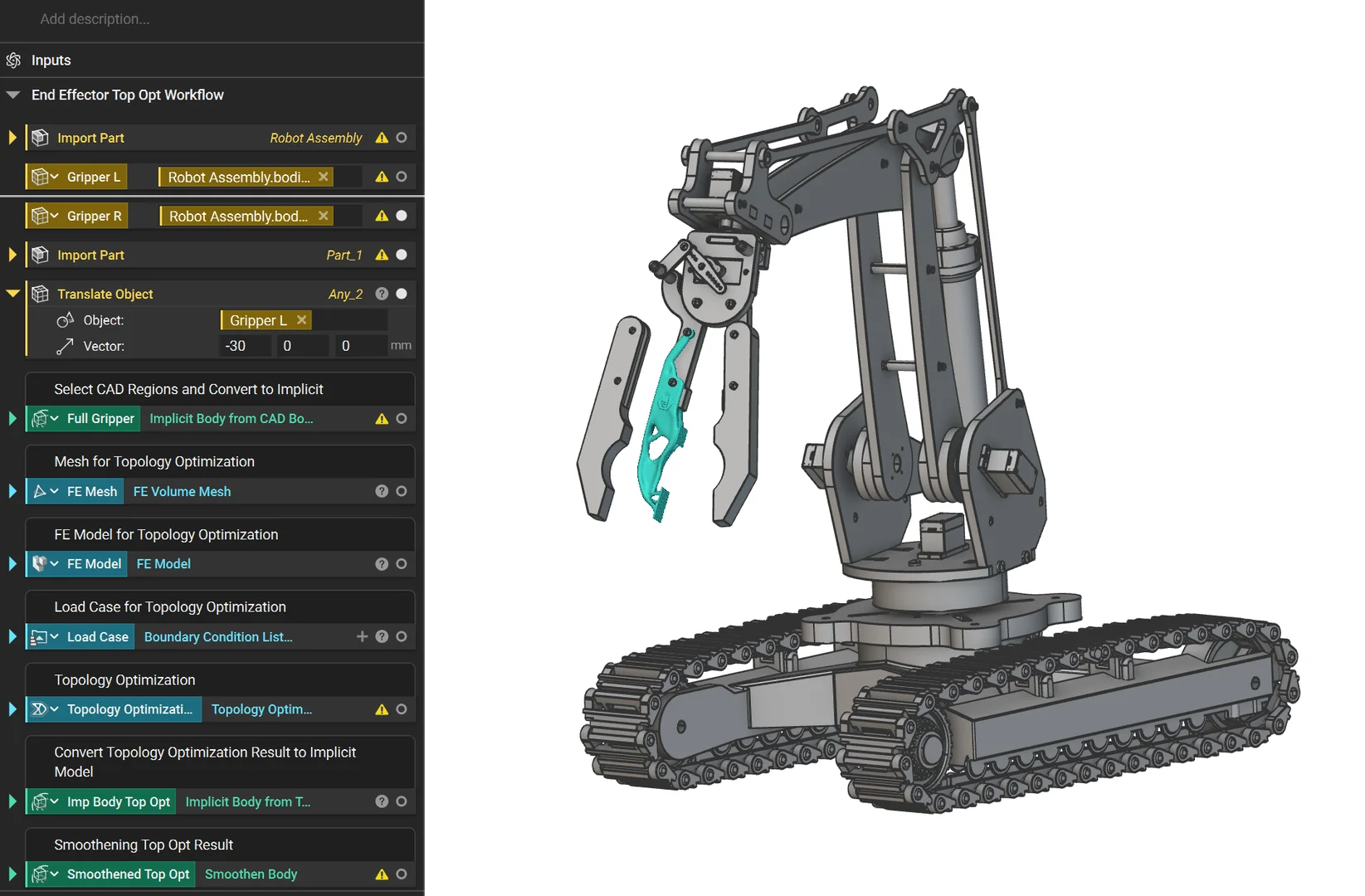The image size is (1365, 896).
Task: Remove Gripper L from Object input
Action: [x=302, y=320]
